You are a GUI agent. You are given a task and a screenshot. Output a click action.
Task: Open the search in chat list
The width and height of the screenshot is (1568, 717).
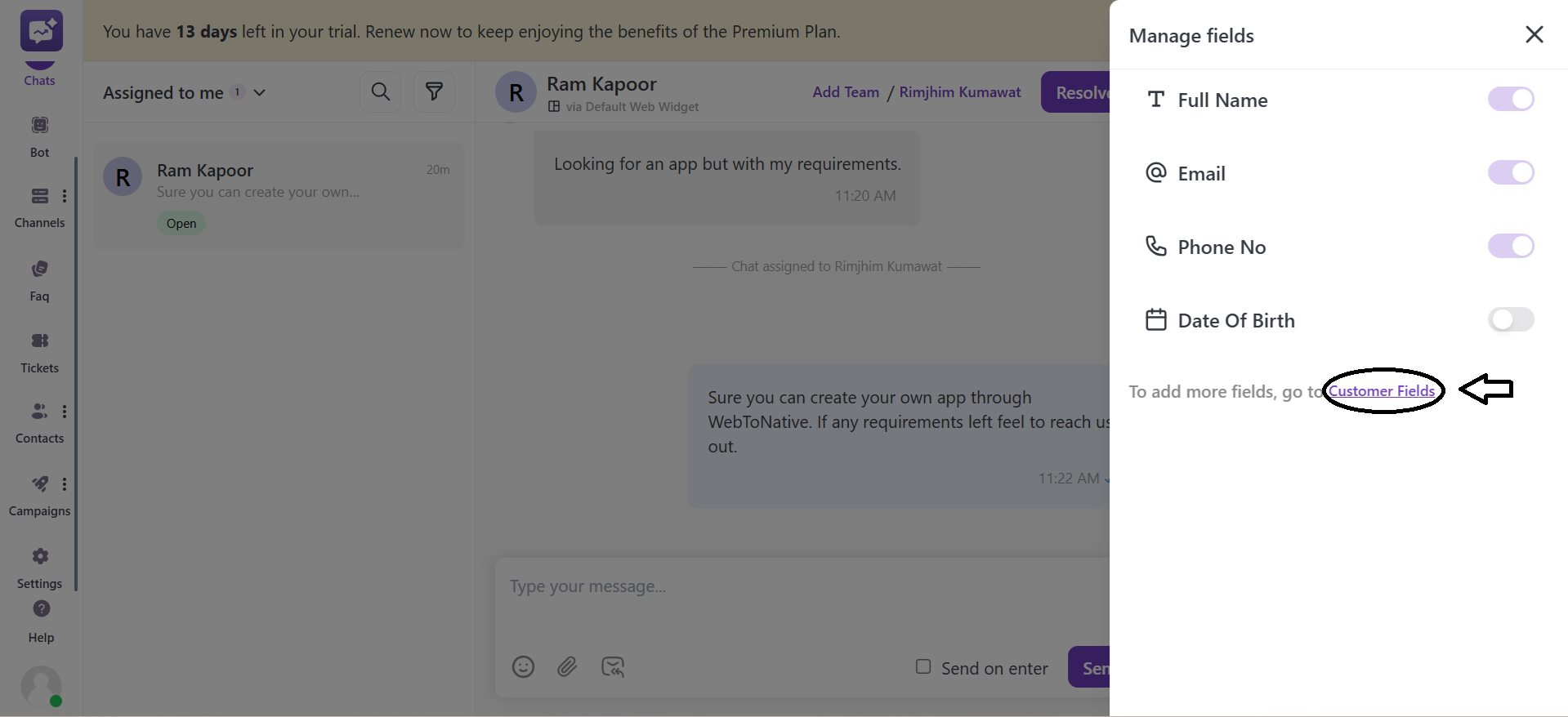coord(380,91)
